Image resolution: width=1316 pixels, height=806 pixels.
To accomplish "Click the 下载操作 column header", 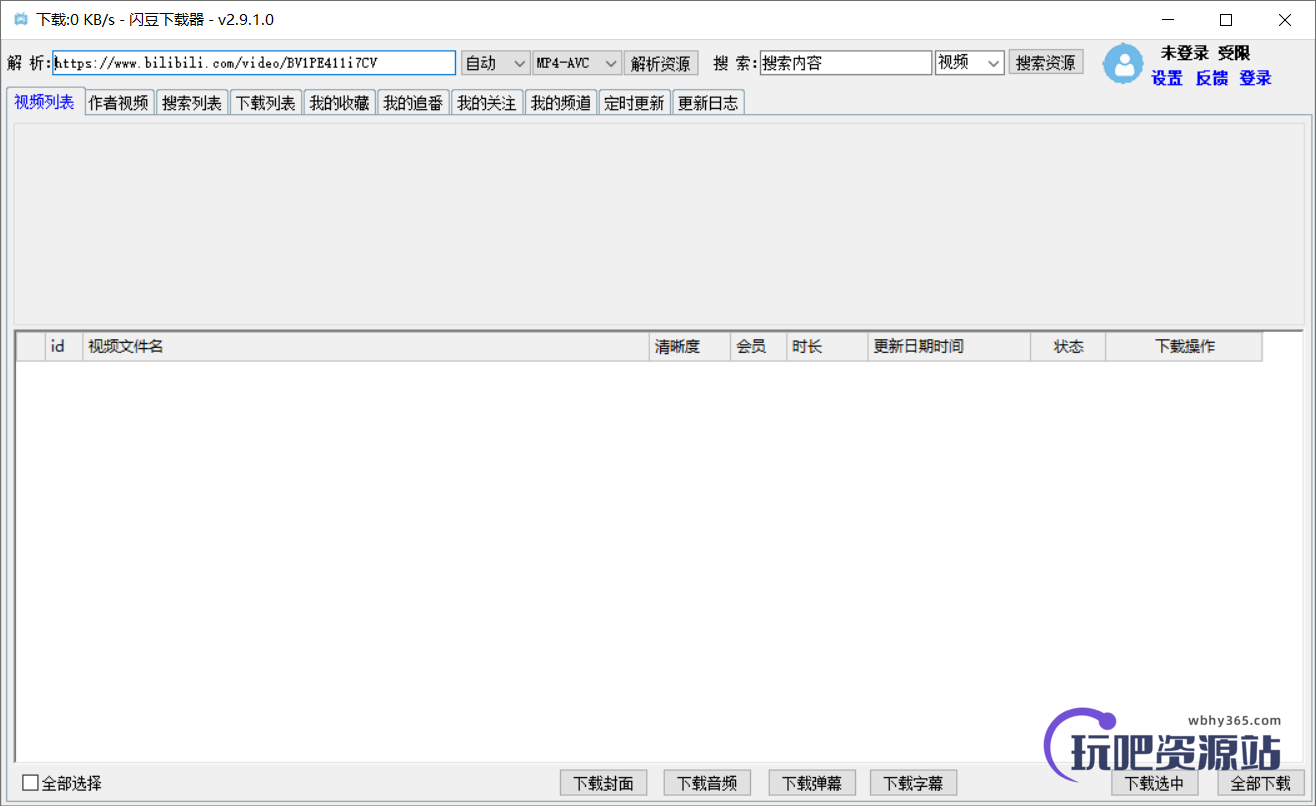I will coord(1184,346).
